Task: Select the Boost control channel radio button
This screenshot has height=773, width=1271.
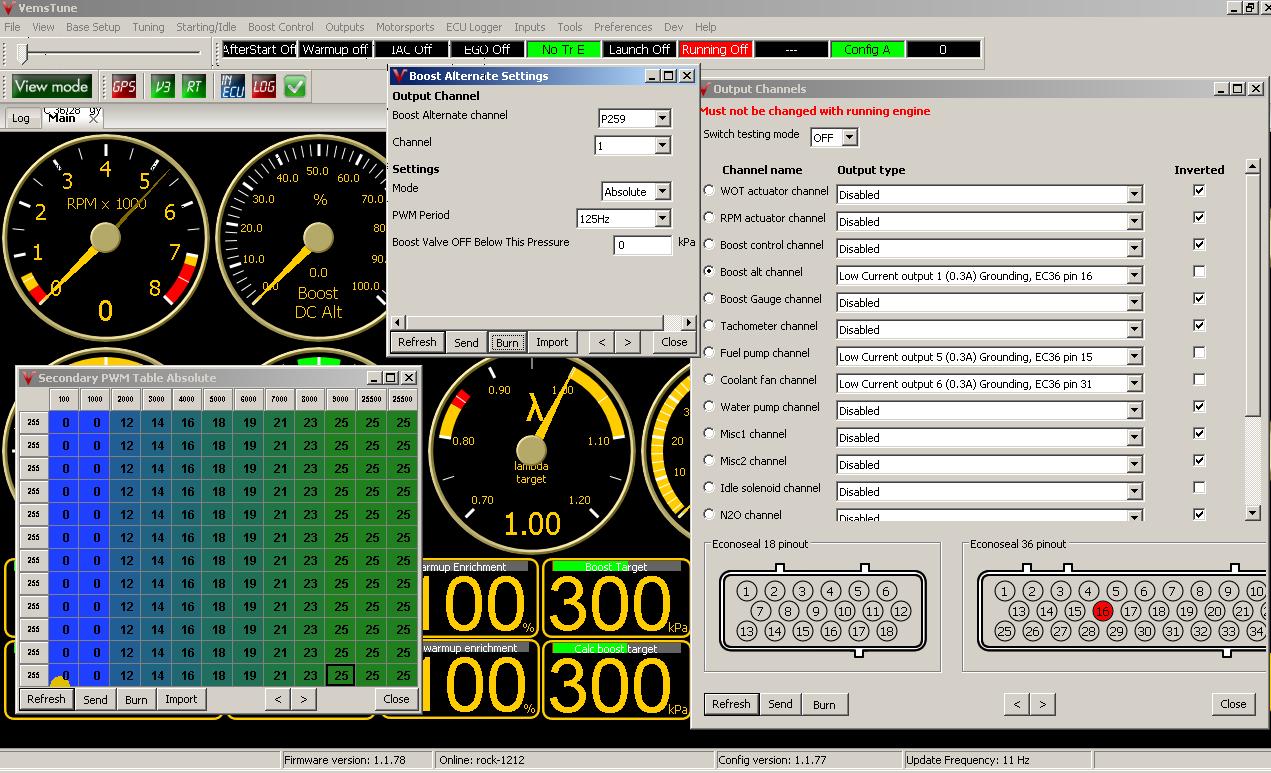Action: point(710,244)
